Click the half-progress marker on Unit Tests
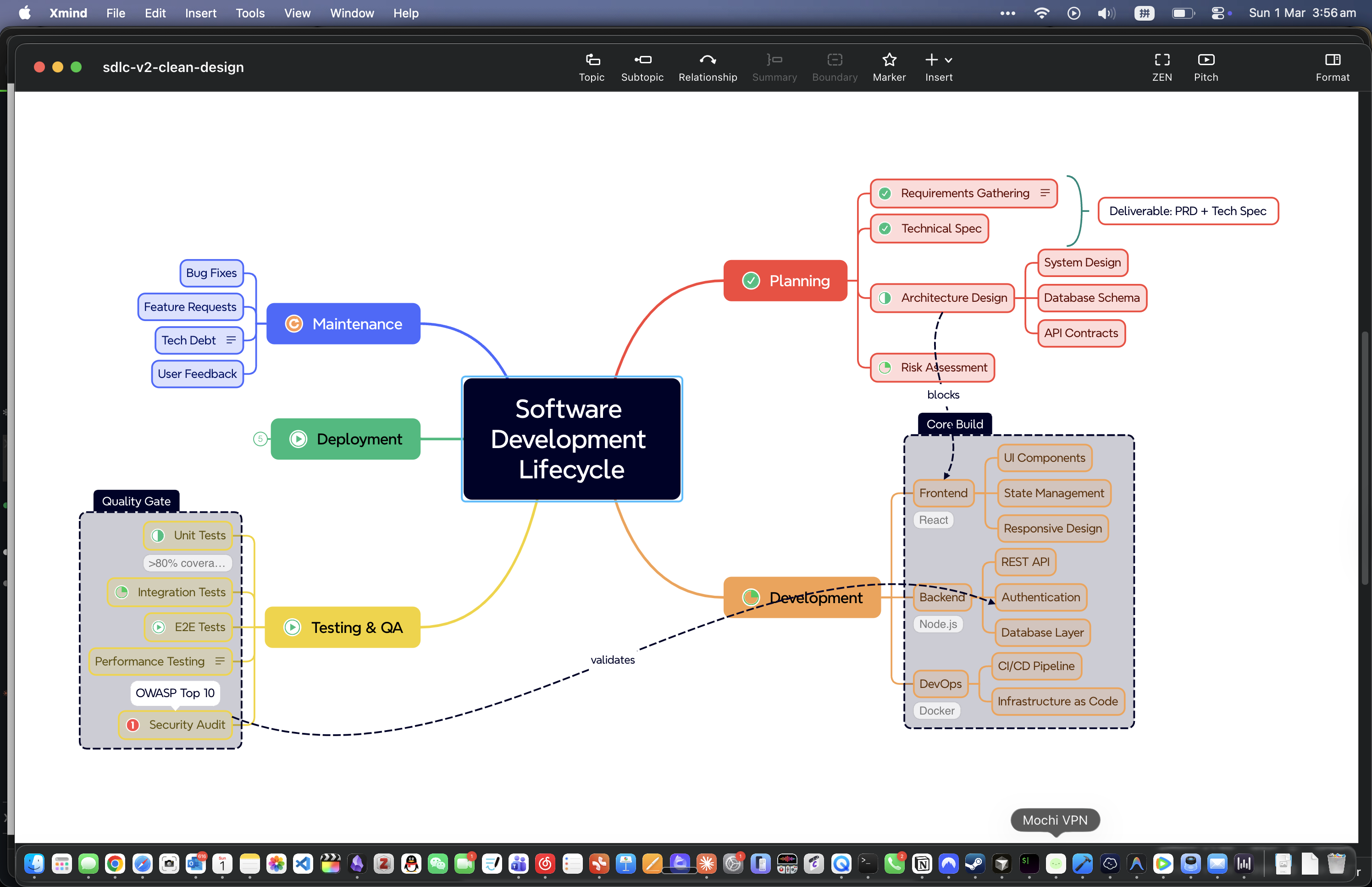 pyautogui.click(x=158, y=536)
